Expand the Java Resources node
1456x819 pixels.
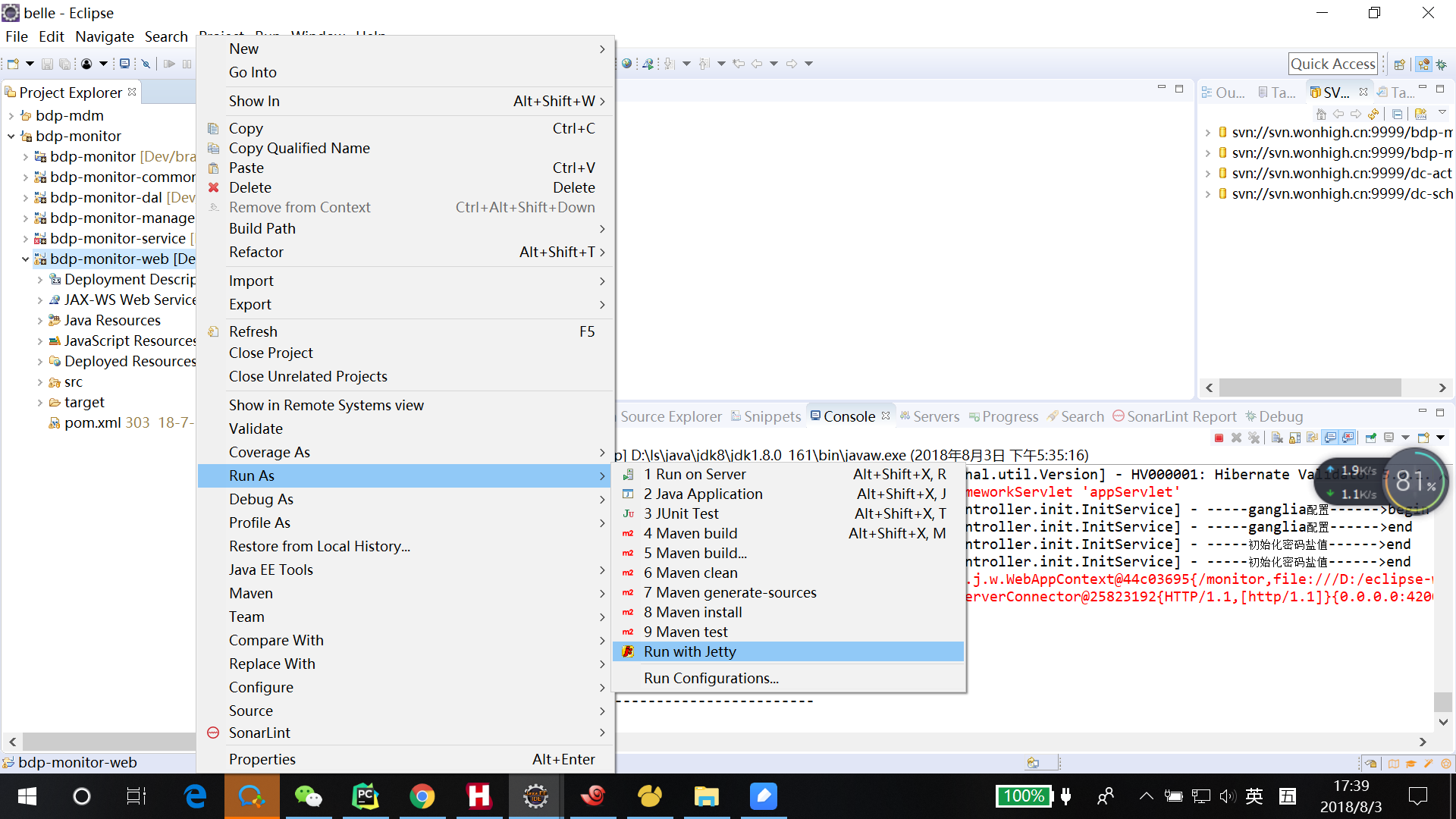39,321
